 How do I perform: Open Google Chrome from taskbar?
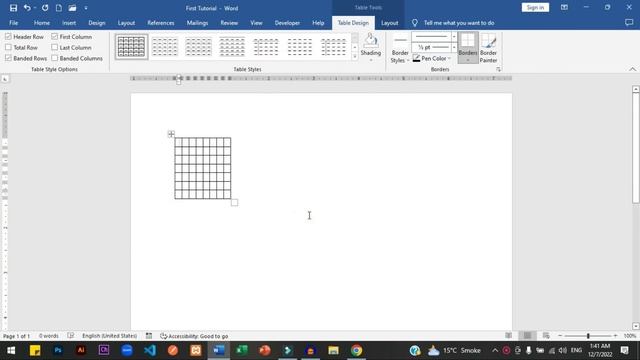click(x=356, y=350)
